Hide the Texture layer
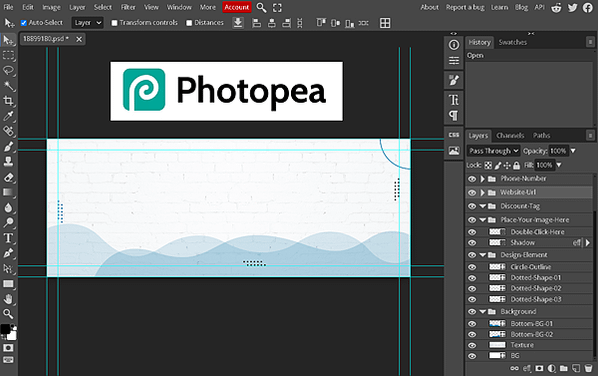 point(472,345)
